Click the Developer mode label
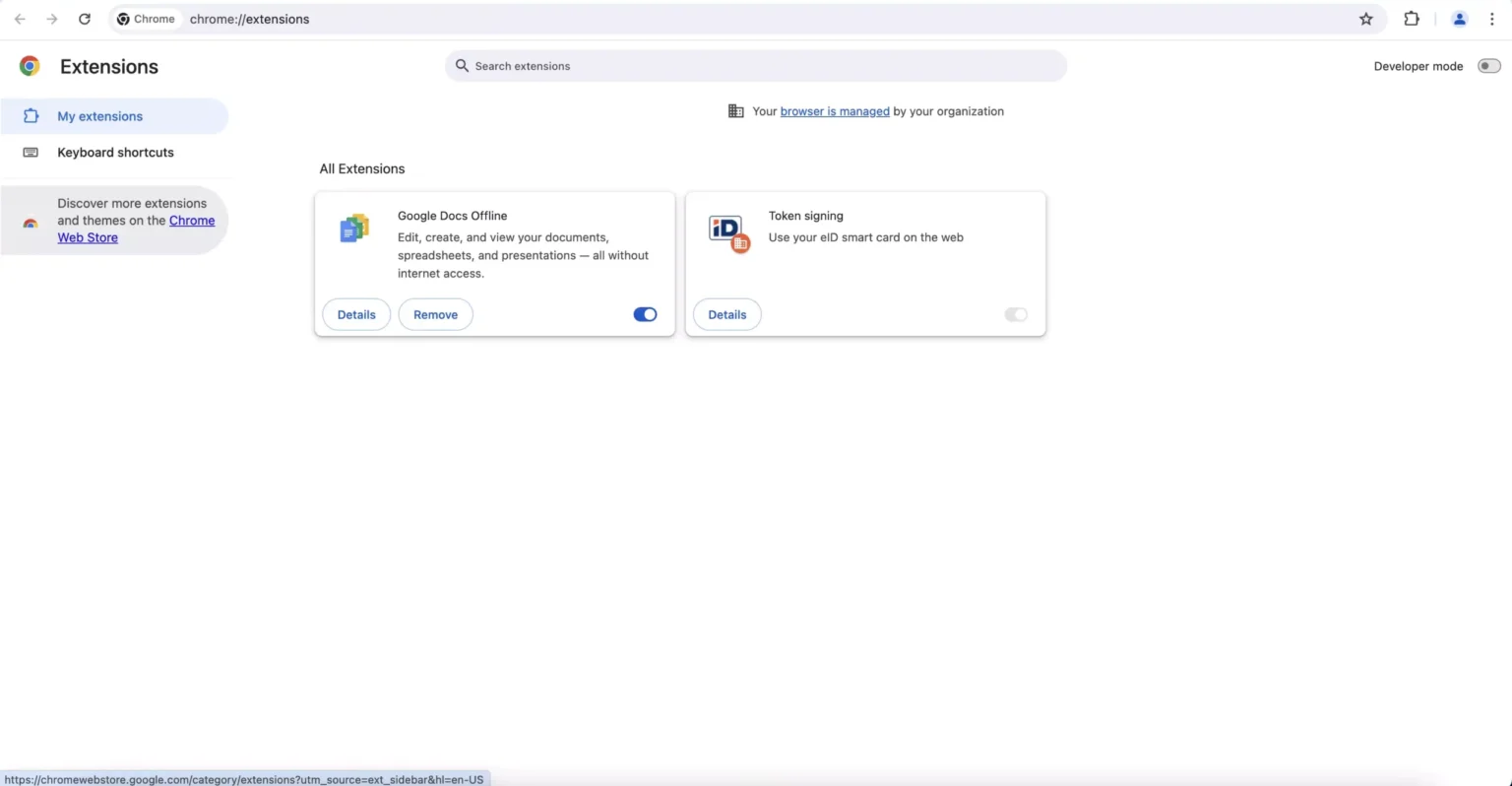 tap(1418, 66)
